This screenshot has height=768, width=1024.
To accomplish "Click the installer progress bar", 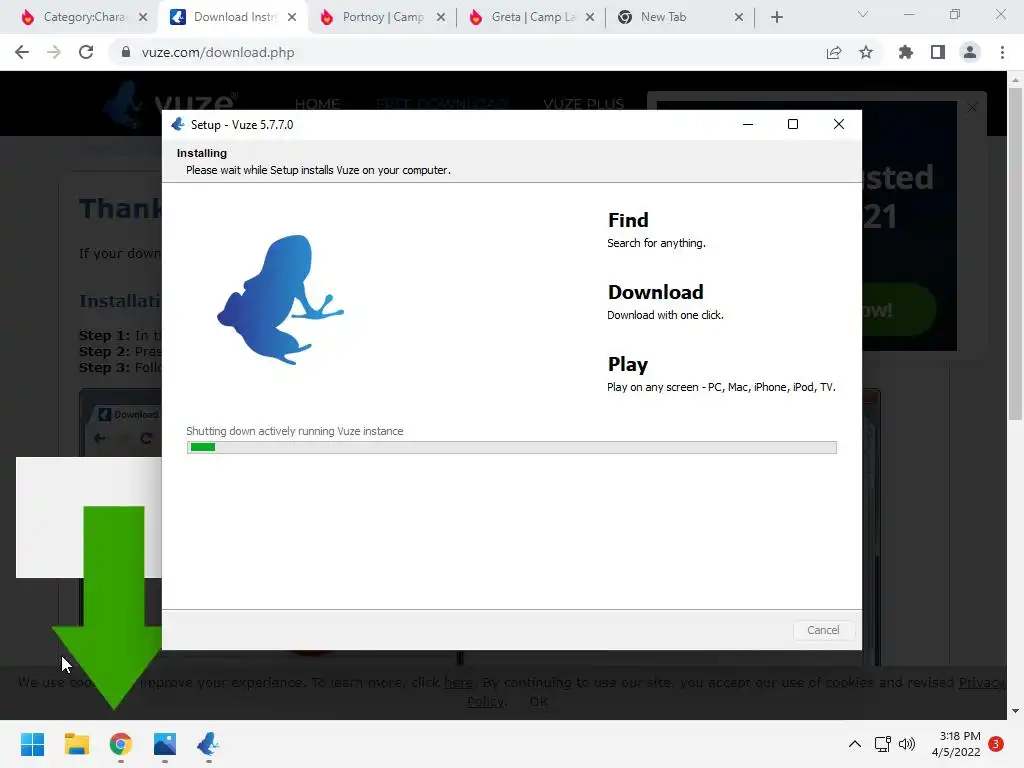I will pos(511,447).
